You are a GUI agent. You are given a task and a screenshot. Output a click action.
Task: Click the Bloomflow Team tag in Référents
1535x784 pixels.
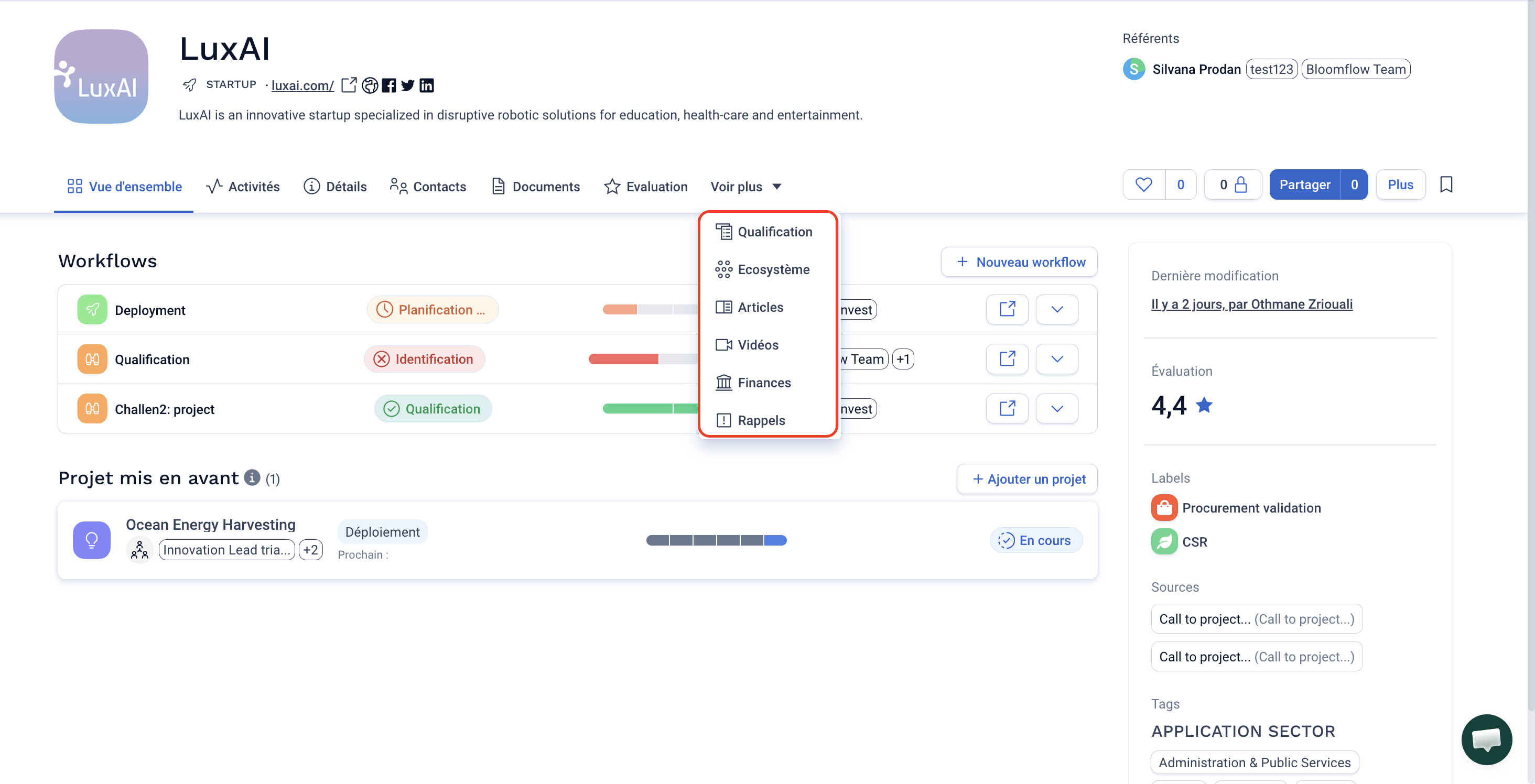click(x=1356, y=69)
